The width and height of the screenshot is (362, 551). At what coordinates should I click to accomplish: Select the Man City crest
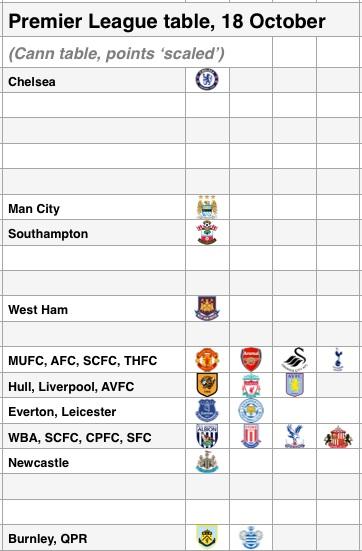(x=207, y=207)
